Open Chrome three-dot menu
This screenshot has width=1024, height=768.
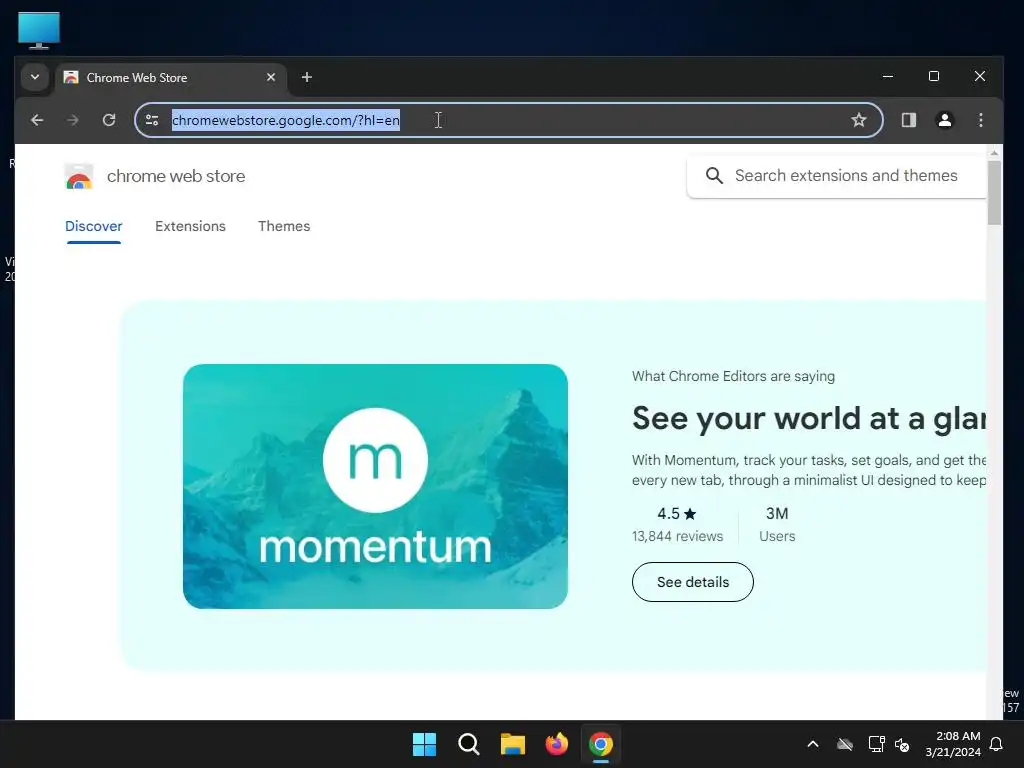click(x=980, y=120)
